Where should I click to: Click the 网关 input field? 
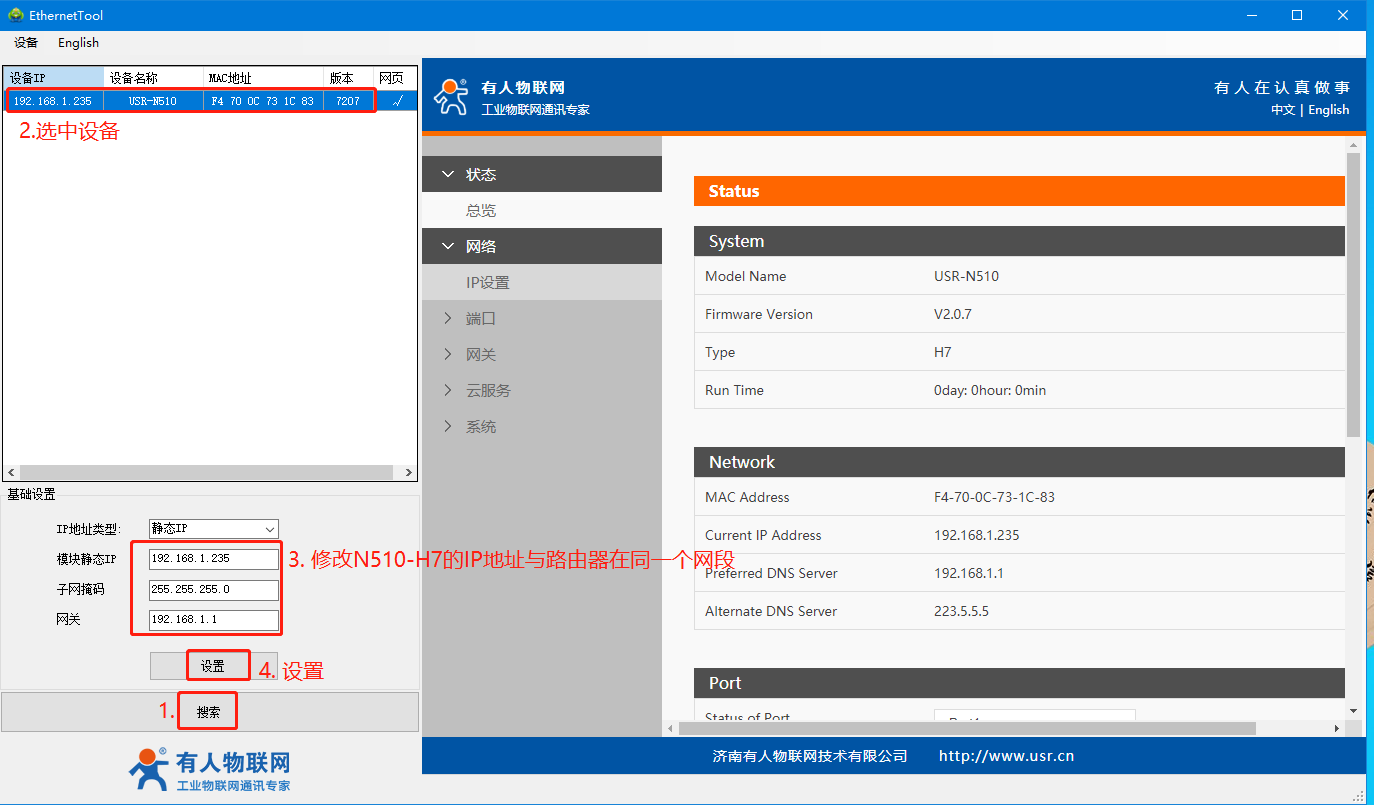pyautogui.click(x=213, y=619)
